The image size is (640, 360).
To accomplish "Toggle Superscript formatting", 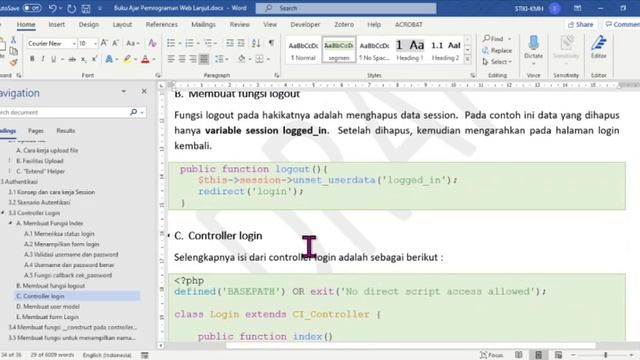I will pos(94,59).
